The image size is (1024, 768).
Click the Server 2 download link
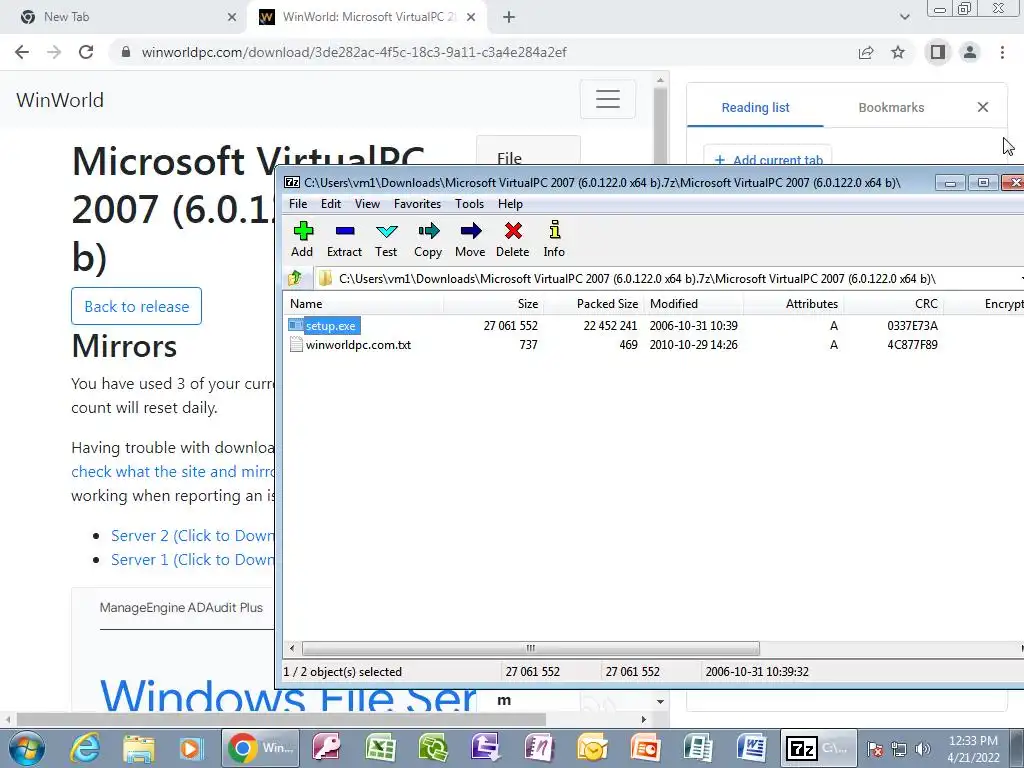(193, 536)
